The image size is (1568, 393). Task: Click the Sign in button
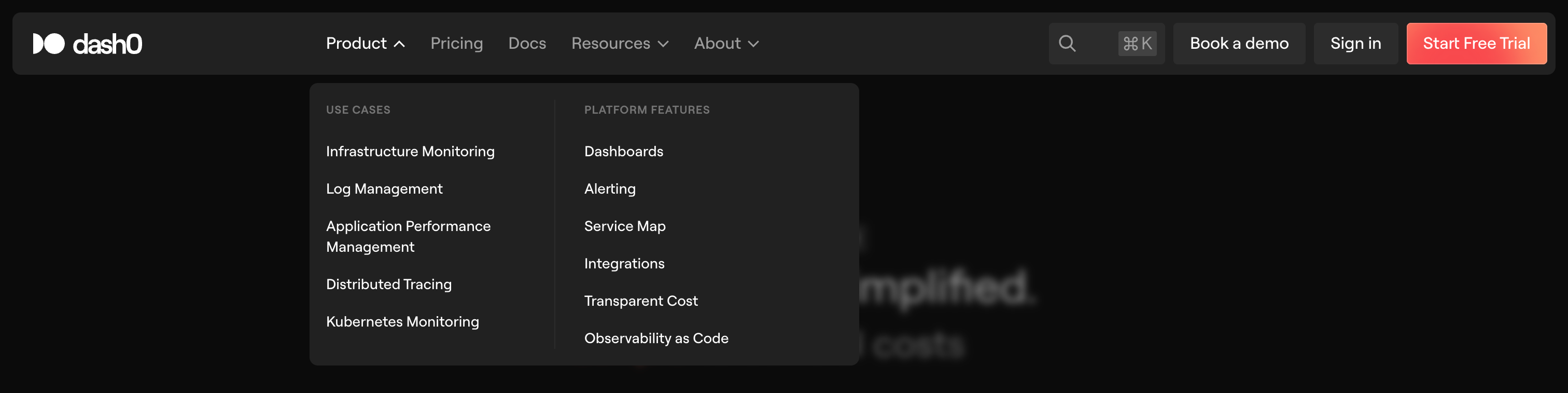[1355, 44]
